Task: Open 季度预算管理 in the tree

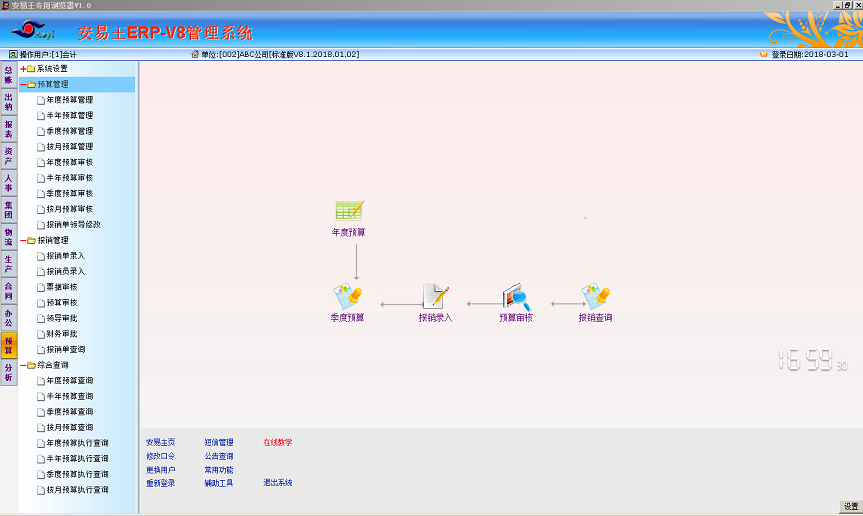Action: click(70, 131)
